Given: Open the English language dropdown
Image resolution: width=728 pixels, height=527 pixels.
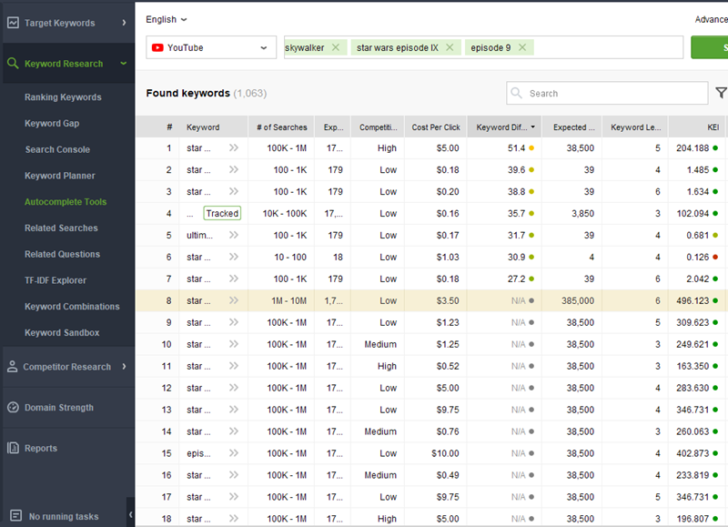Looking at the screenshot, I should click(x=166, y=19).
